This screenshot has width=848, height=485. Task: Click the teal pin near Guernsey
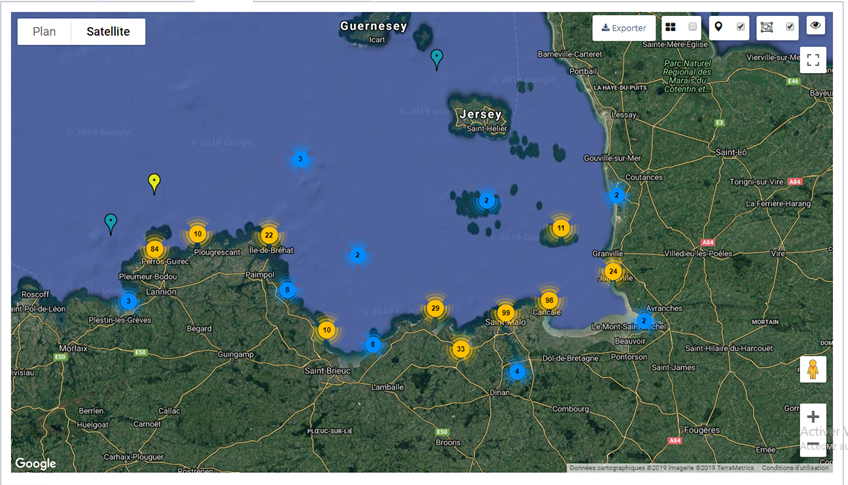(437, 58)
